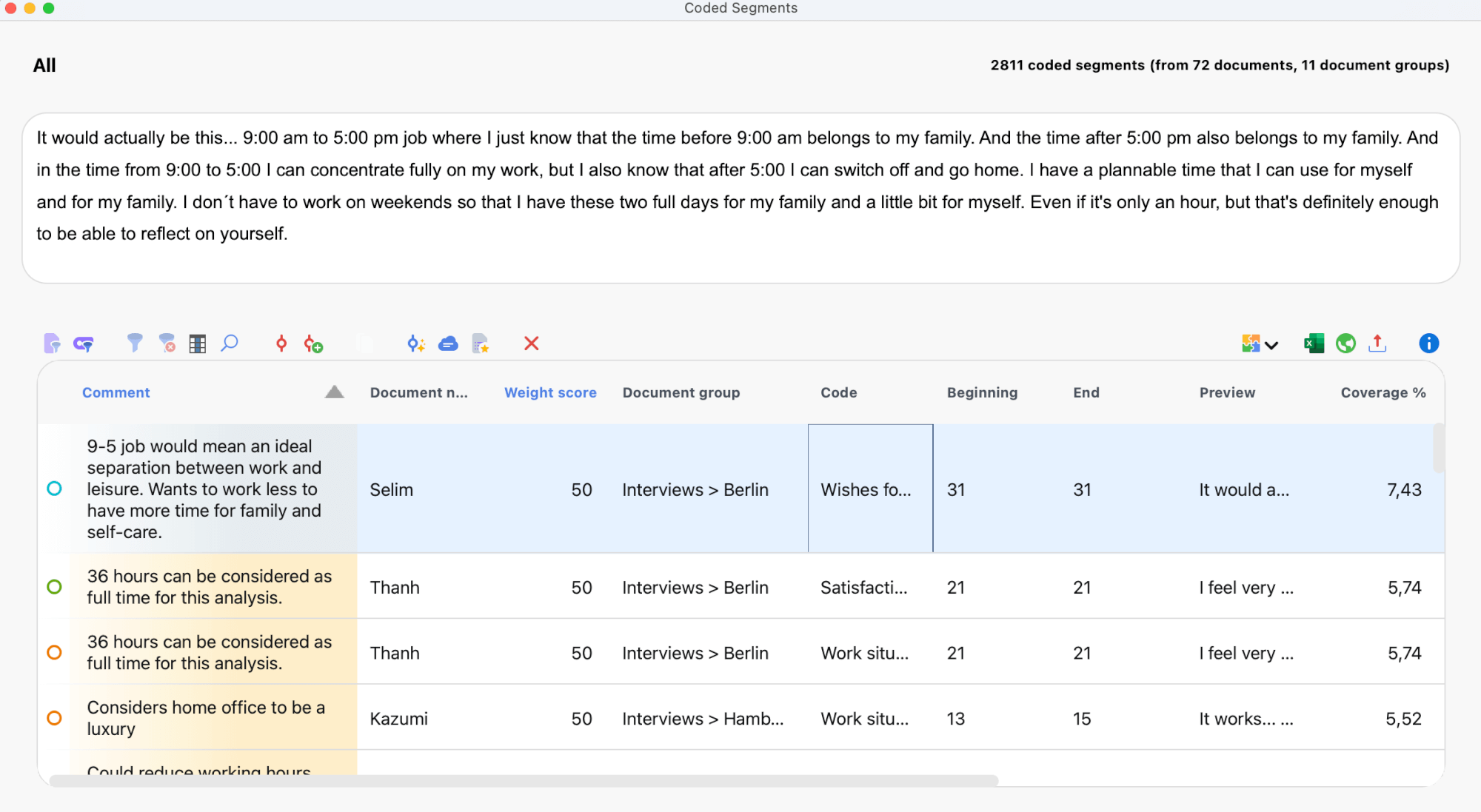Click the Beginning column header
This screenshot has height=812, width=1481.
(x=982, y=392)
